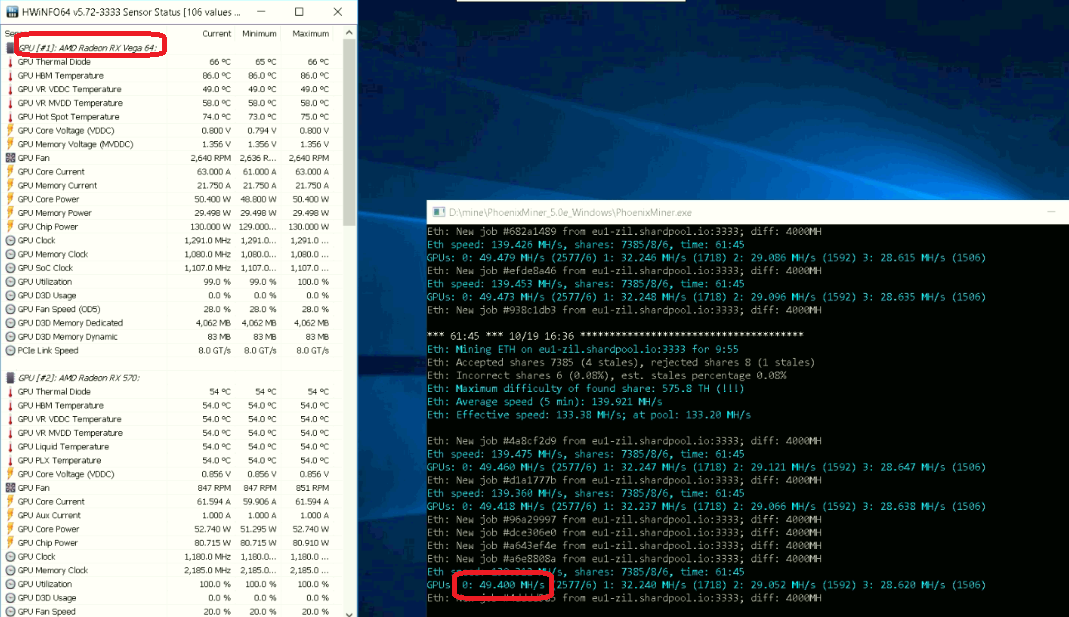Click the sensor list scroll-up arrow

349,33
